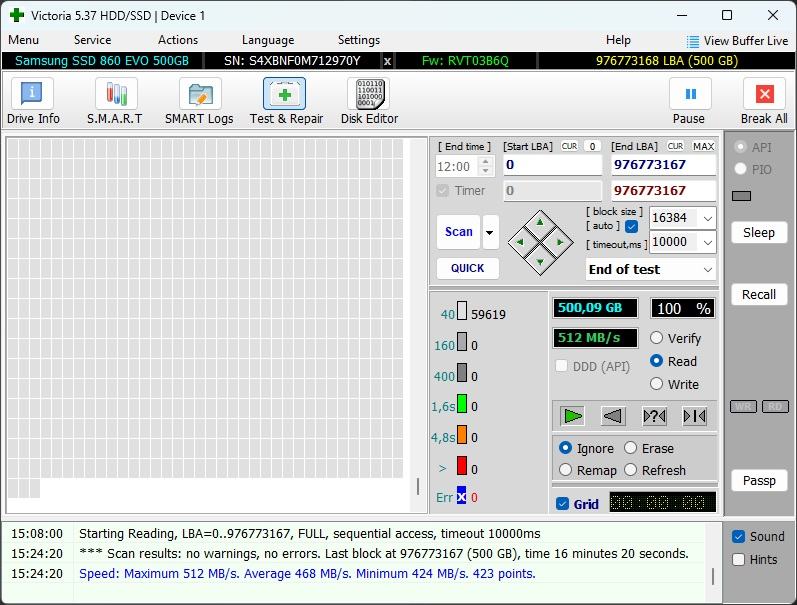Image resolution: width=797 pixels, height=605 pixels.
Task: Open the Help menu
Action: pyautogui.click(x=618, y=40)
